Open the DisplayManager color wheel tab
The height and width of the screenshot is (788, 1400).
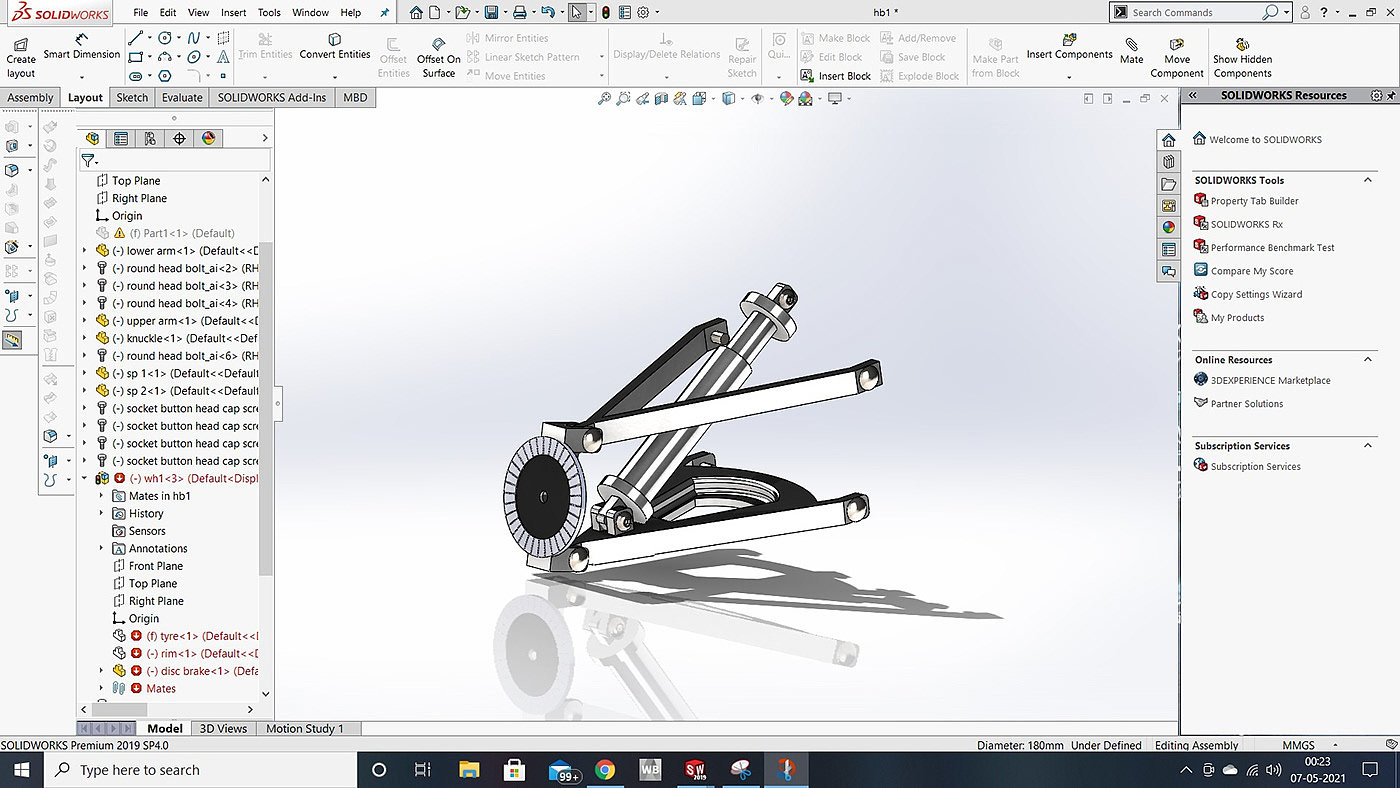pos(208,139)
